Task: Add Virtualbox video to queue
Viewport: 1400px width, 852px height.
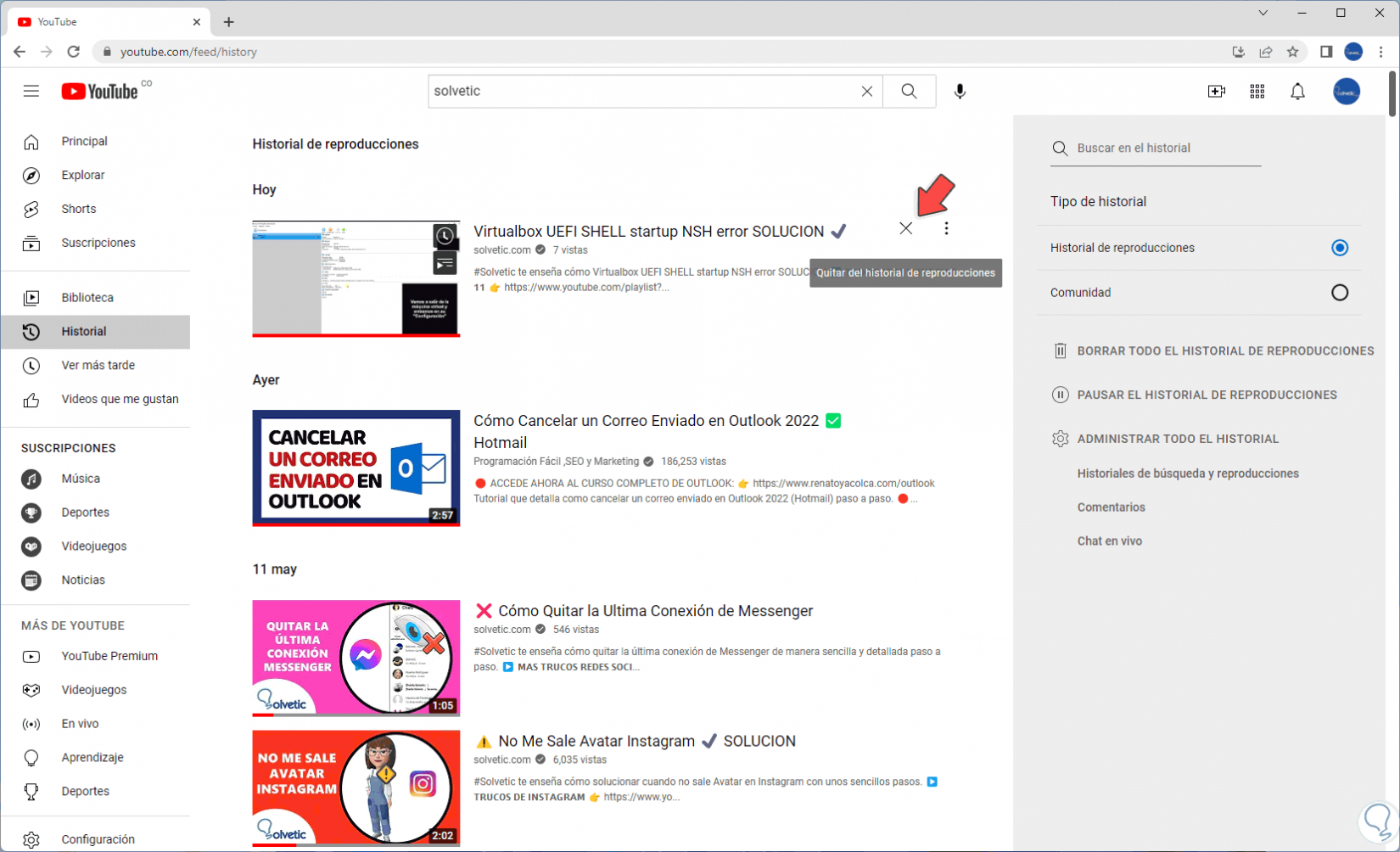Action: [445, 264]
